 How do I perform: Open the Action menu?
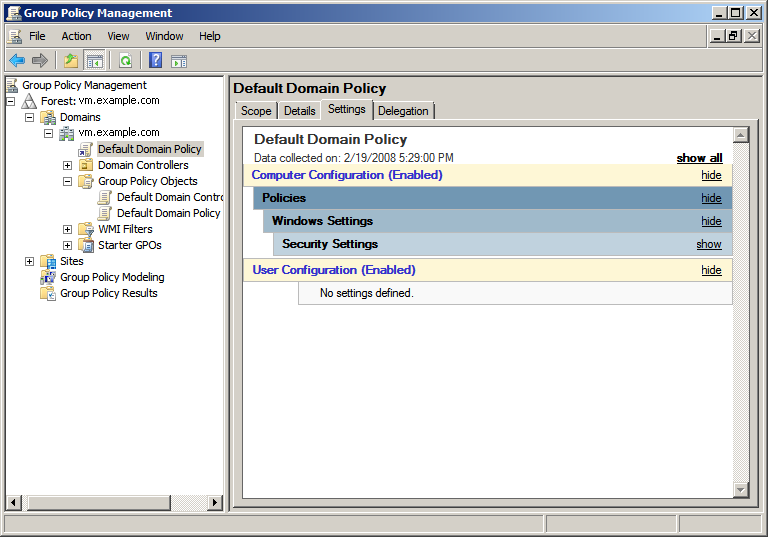76,36
